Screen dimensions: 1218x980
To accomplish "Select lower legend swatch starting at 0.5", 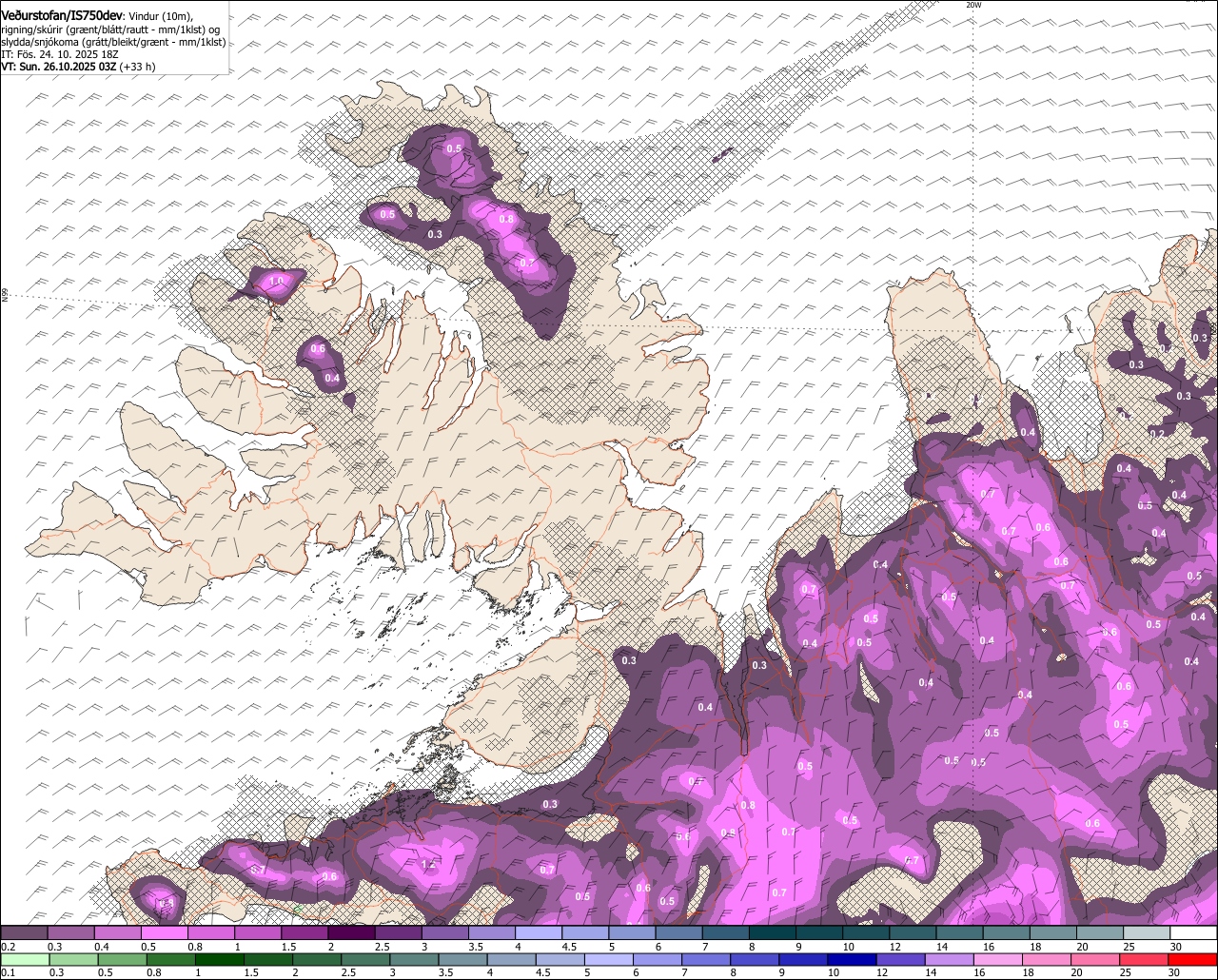I will pos(121,960).
